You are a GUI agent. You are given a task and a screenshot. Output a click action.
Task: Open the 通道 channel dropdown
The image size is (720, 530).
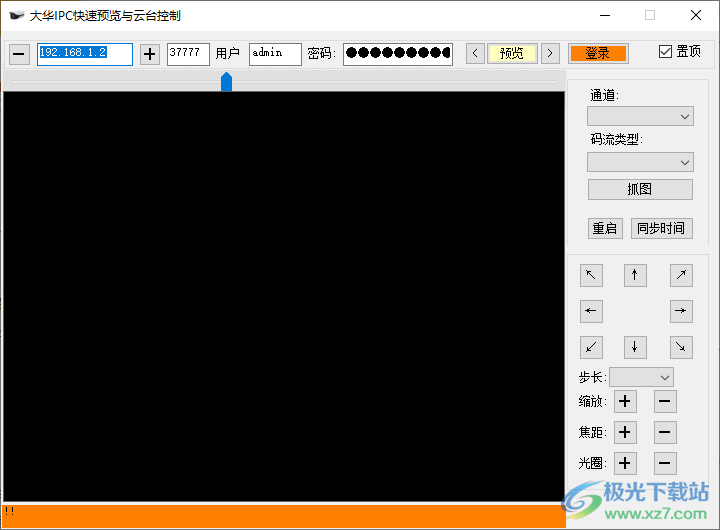tap(640, 116)
